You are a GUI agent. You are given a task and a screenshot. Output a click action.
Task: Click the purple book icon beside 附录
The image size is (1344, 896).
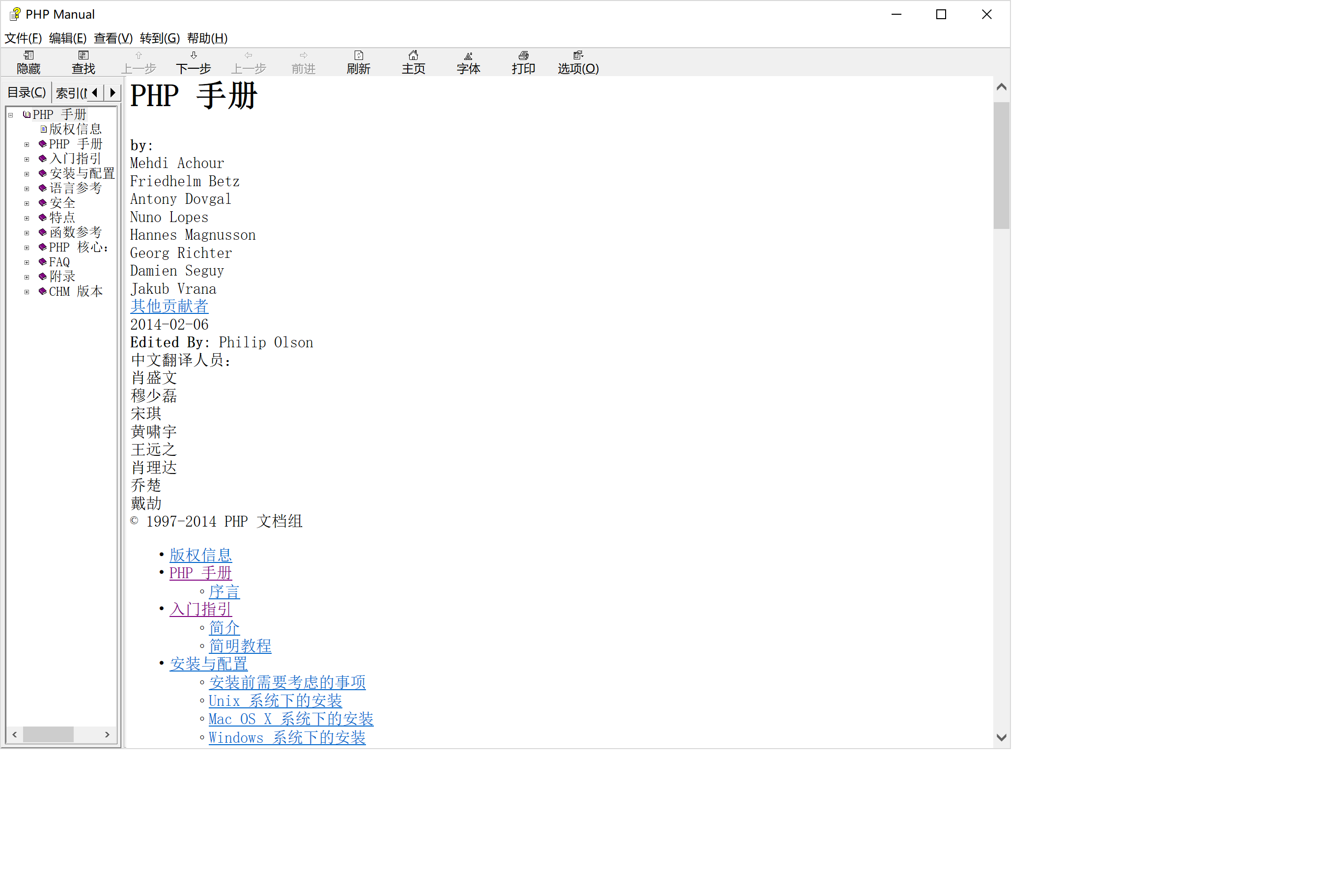pyautogui.click(x=42, y=277)
